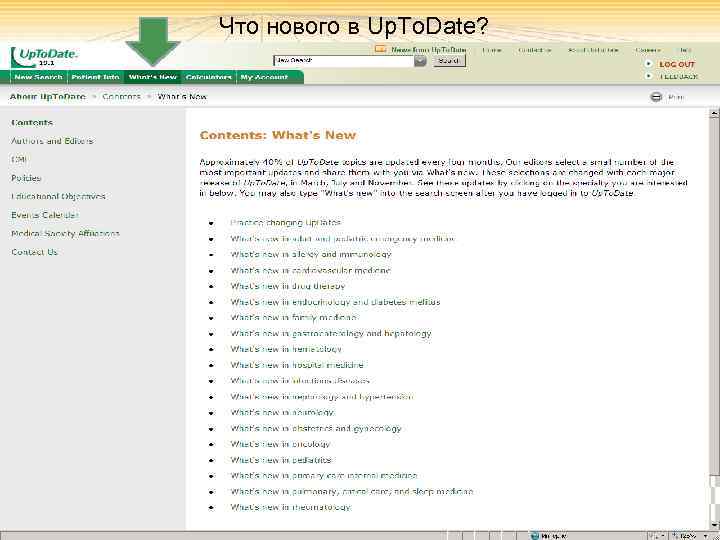
Task: Click the FEEDBACK link
Action: click(678, 77)
